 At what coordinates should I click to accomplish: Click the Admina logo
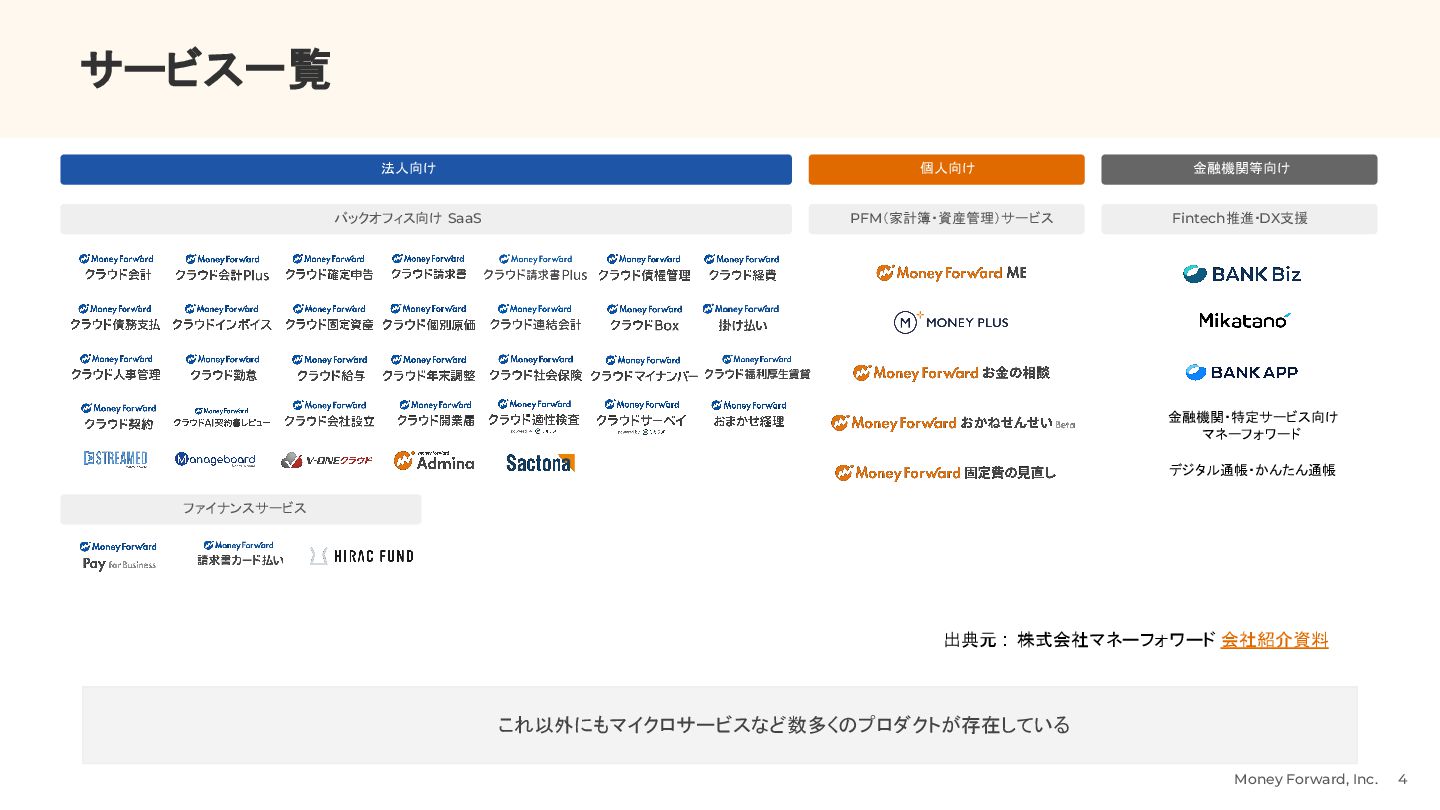434,460
